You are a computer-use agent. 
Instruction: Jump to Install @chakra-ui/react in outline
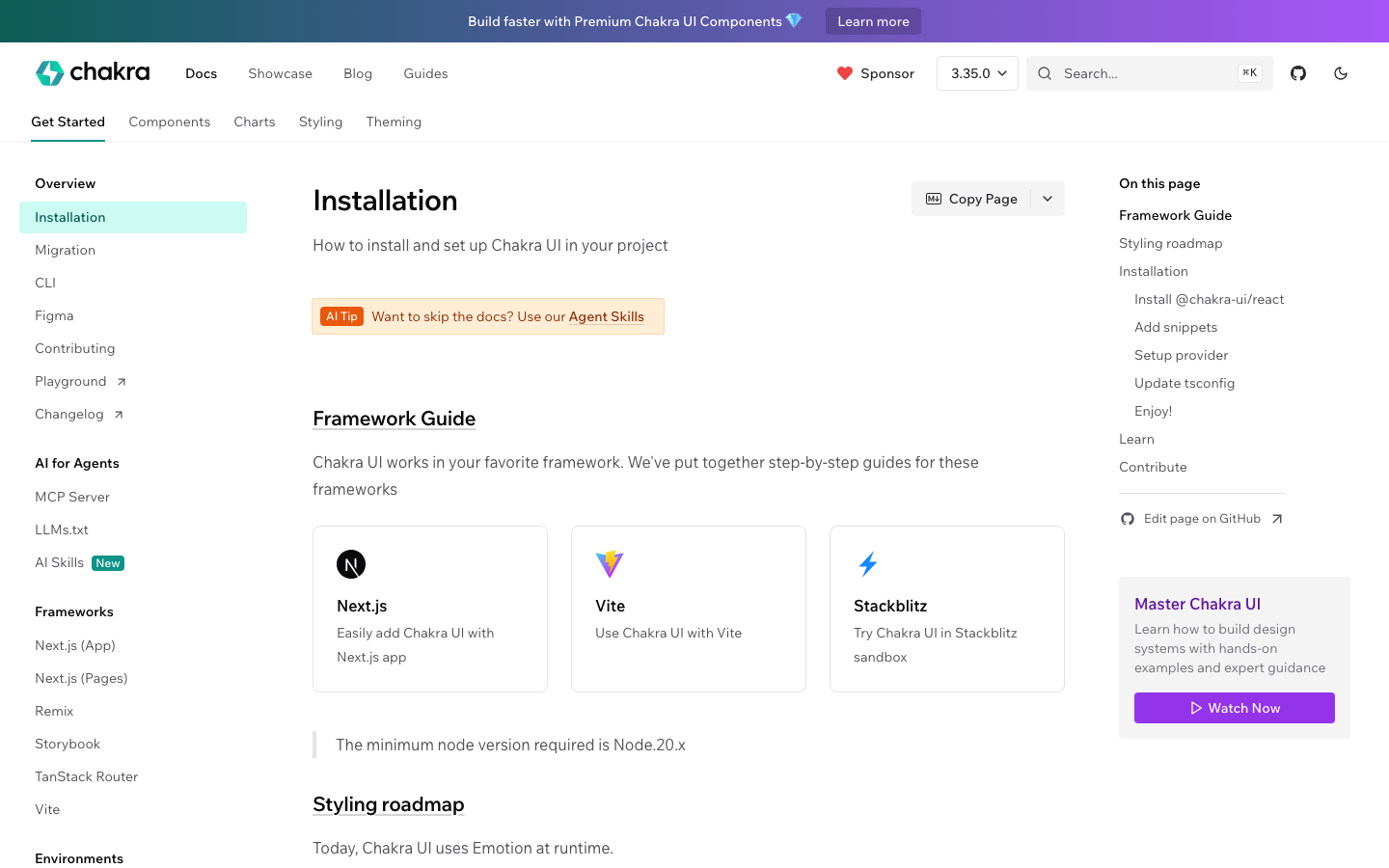click(x=1209, y=299)
